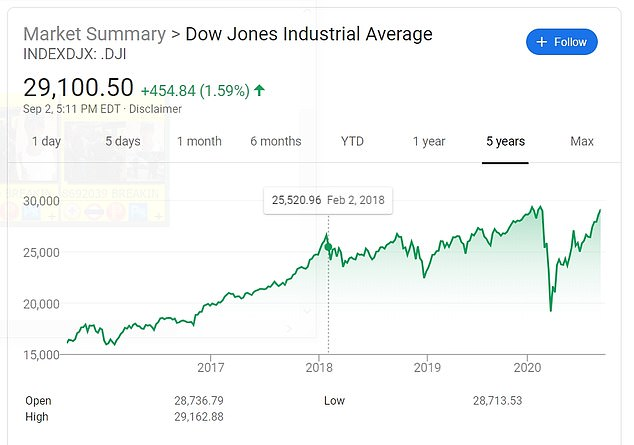
Task: Open the Max range tab
Action: click(x=582, y=141)
